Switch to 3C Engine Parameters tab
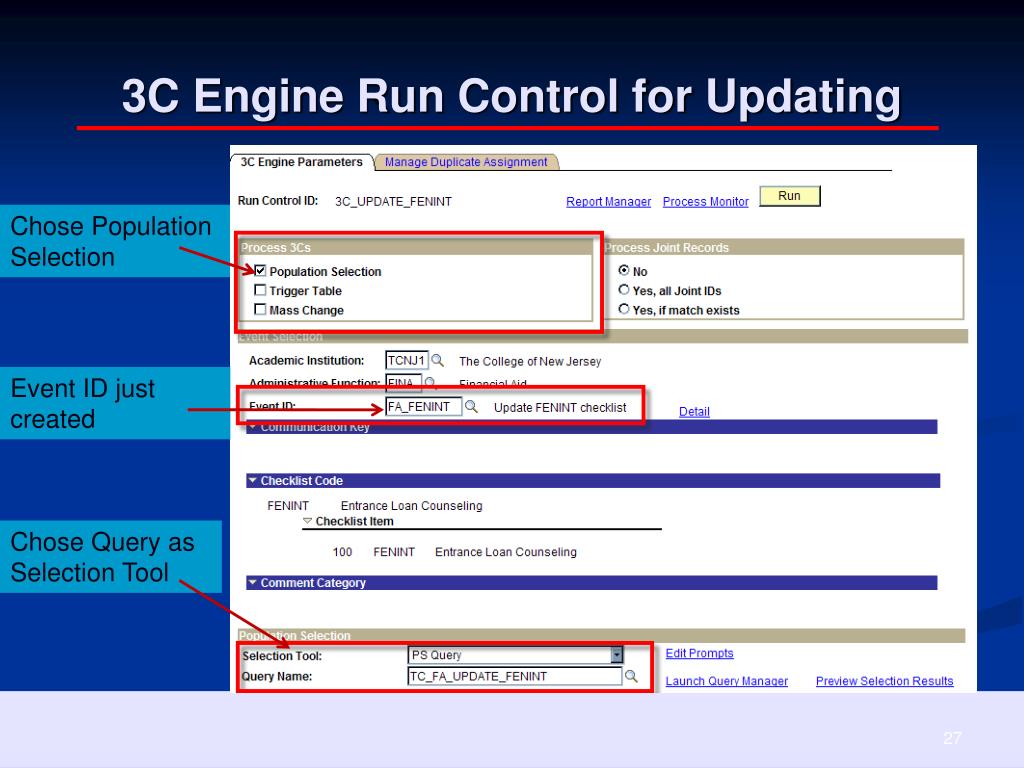Image resolution: width=1024 pixels, height=768 pixels. point(301,162)
